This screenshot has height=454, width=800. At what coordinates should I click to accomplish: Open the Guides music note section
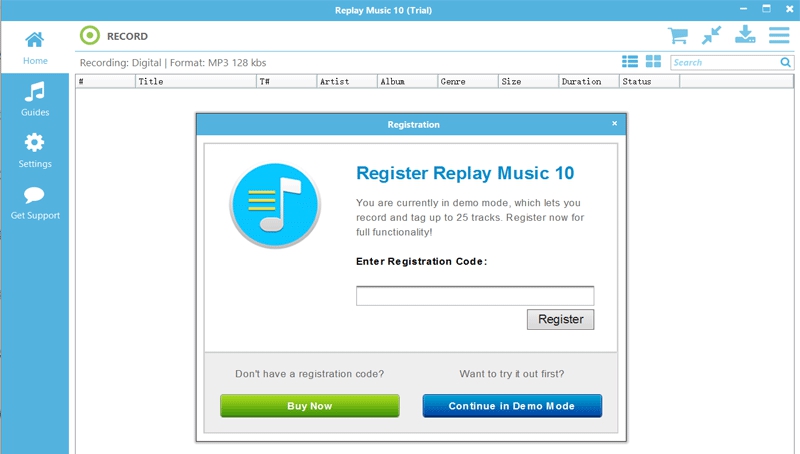click(x=35, y=99)
